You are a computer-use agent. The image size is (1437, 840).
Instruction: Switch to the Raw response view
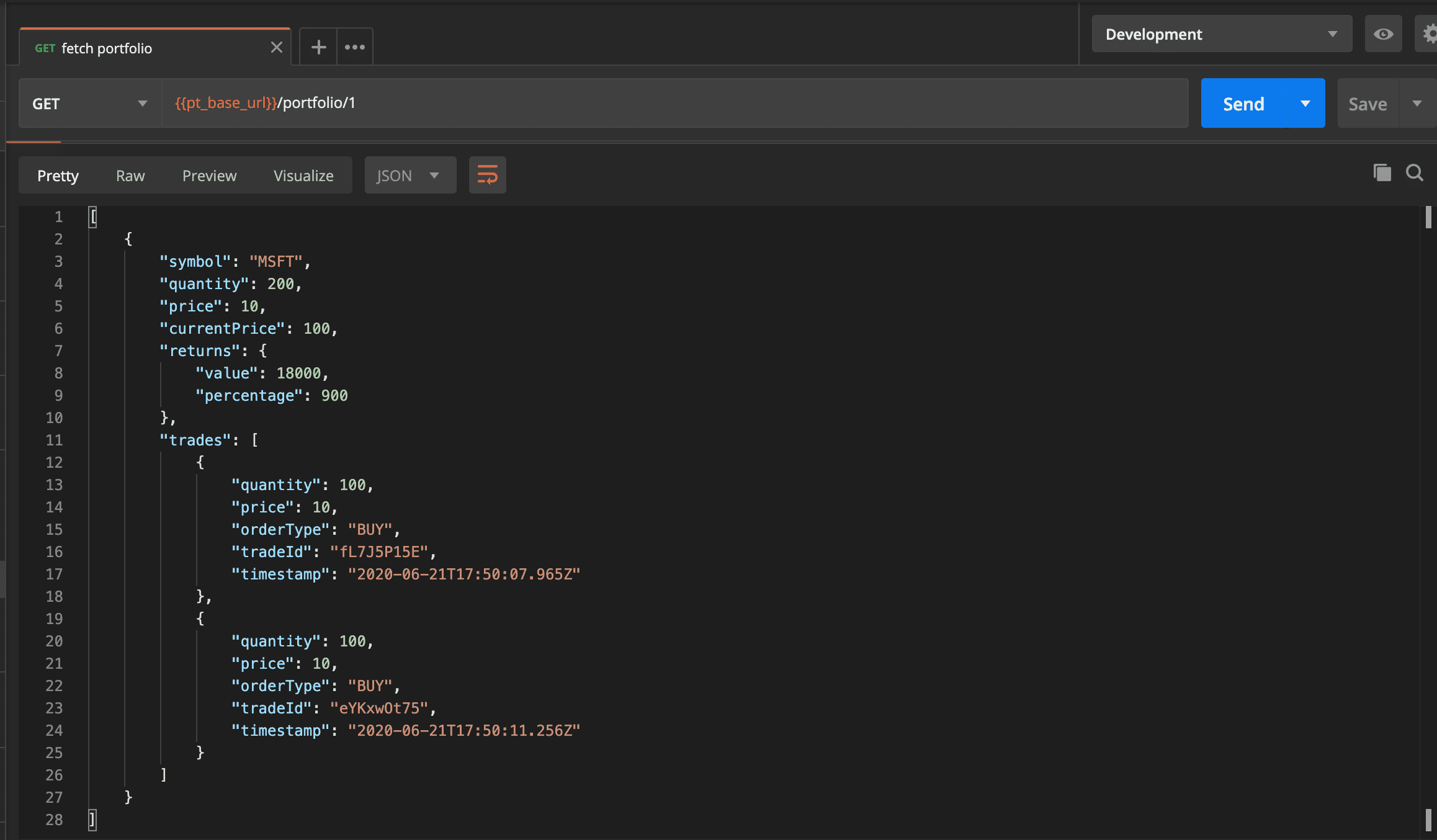click(130, 176)
